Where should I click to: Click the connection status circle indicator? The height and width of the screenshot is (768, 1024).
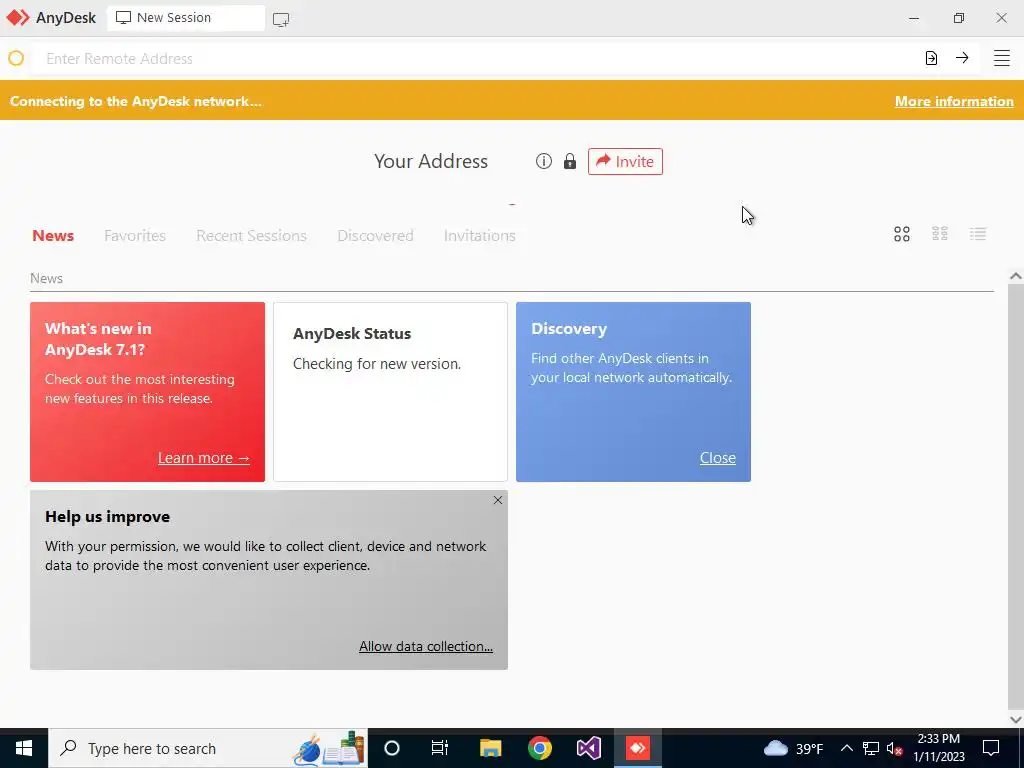16,58
